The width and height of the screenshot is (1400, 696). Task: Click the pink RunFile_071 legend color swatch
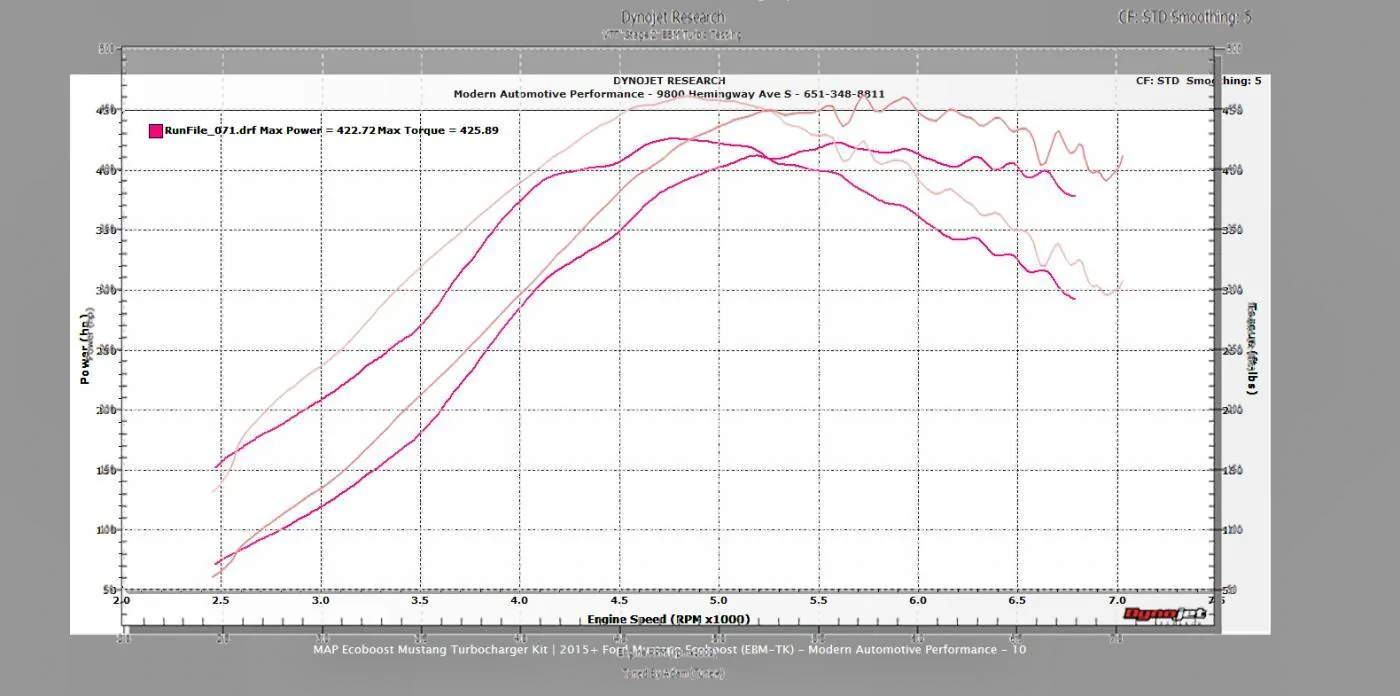[x=156, y=130]
